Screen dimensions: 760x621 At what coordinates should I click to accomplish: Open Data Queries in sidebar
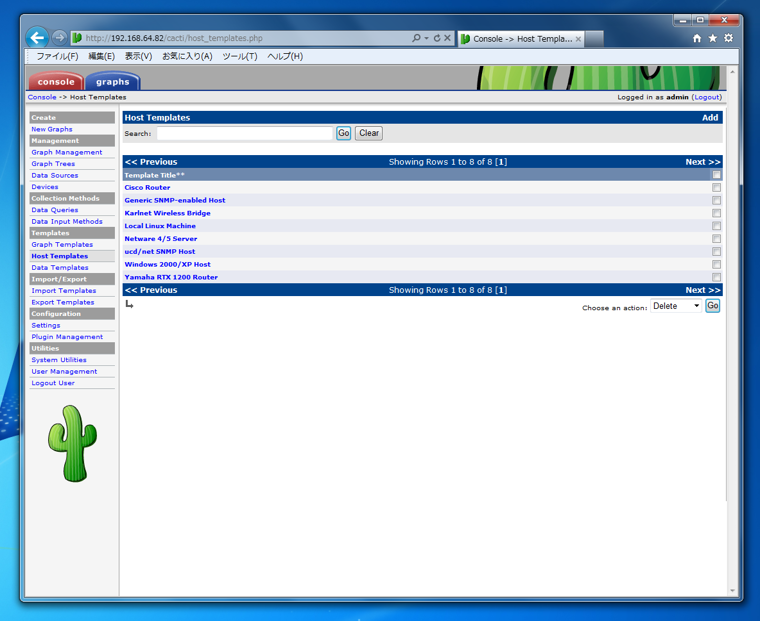point(55,210)
